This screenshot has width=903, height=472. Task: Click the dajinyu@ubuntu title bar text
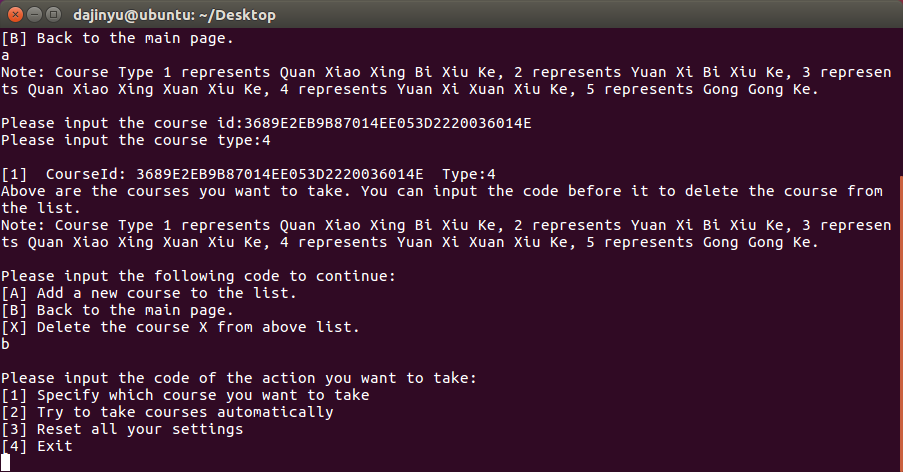[174, 15]
